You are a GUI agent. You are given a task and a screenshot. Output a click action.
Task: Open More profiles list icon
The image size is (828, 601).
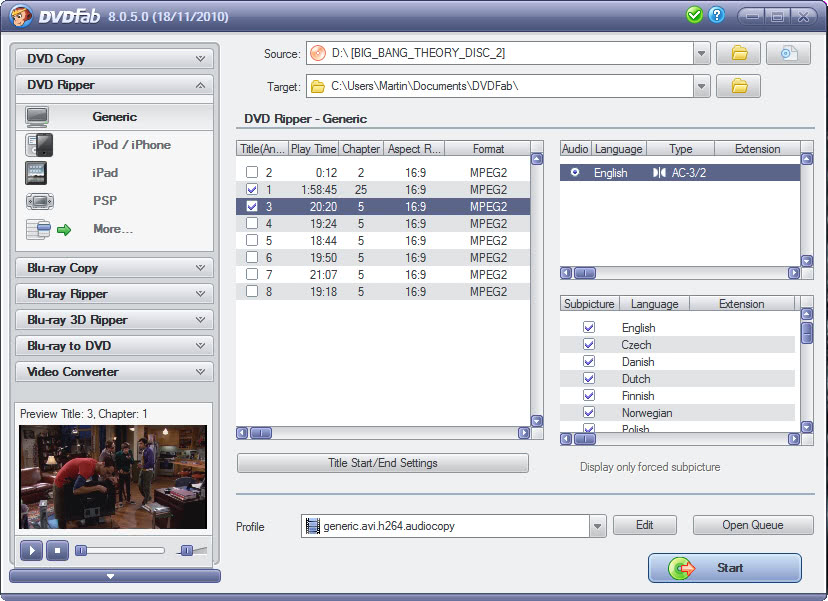pyautogui.click(x=38, y=229)
